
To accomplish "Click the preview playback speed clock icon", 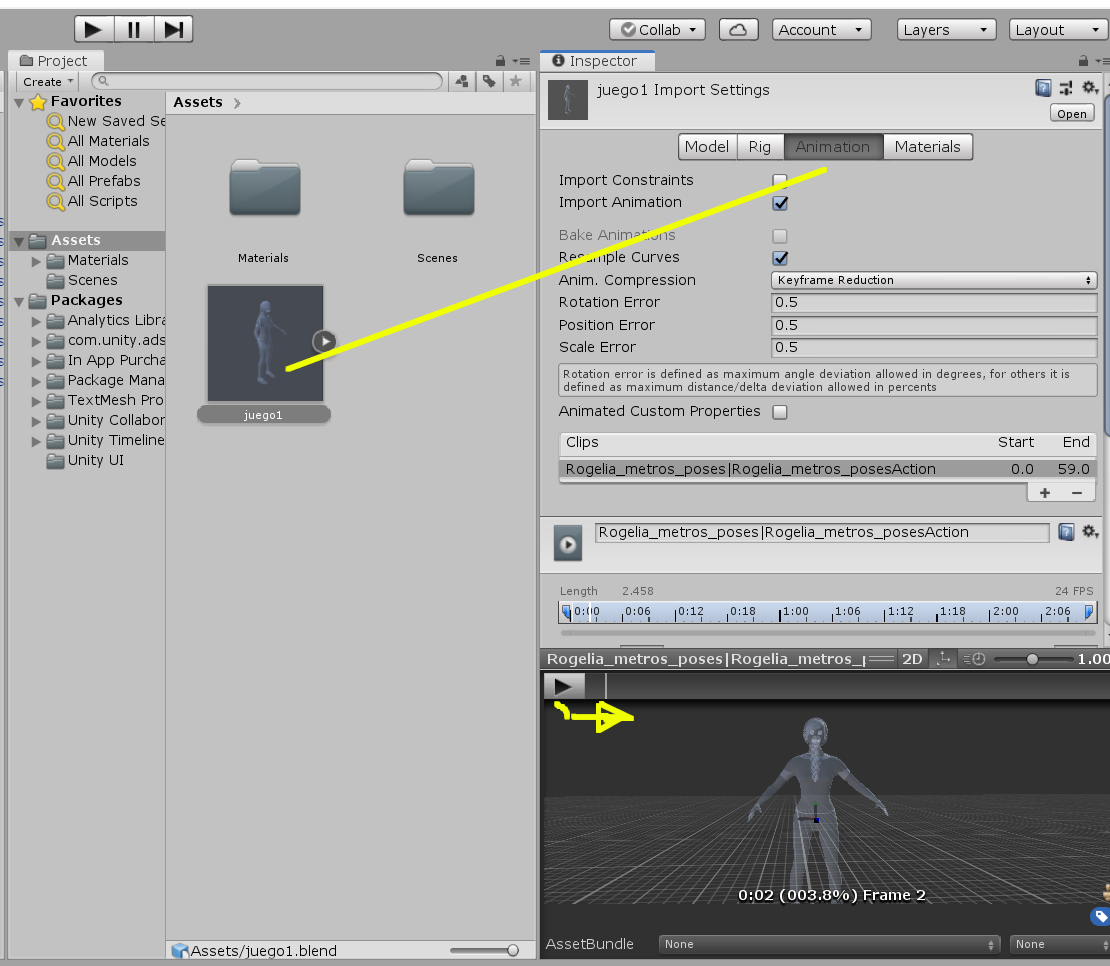I will pos(975,659).
